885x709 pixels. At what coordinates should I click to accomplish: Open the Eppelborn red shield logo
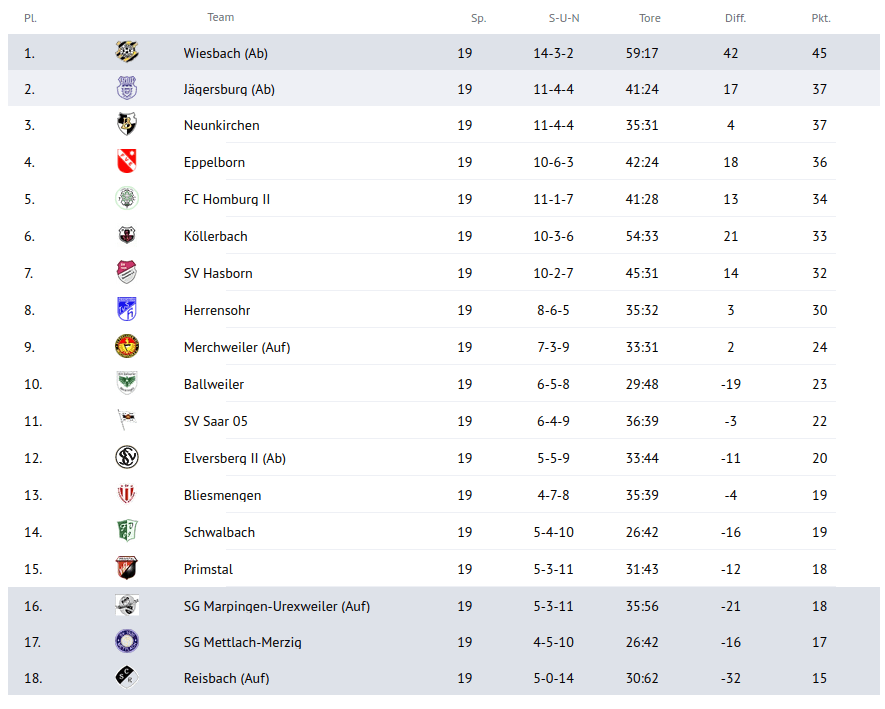(127, 161)
